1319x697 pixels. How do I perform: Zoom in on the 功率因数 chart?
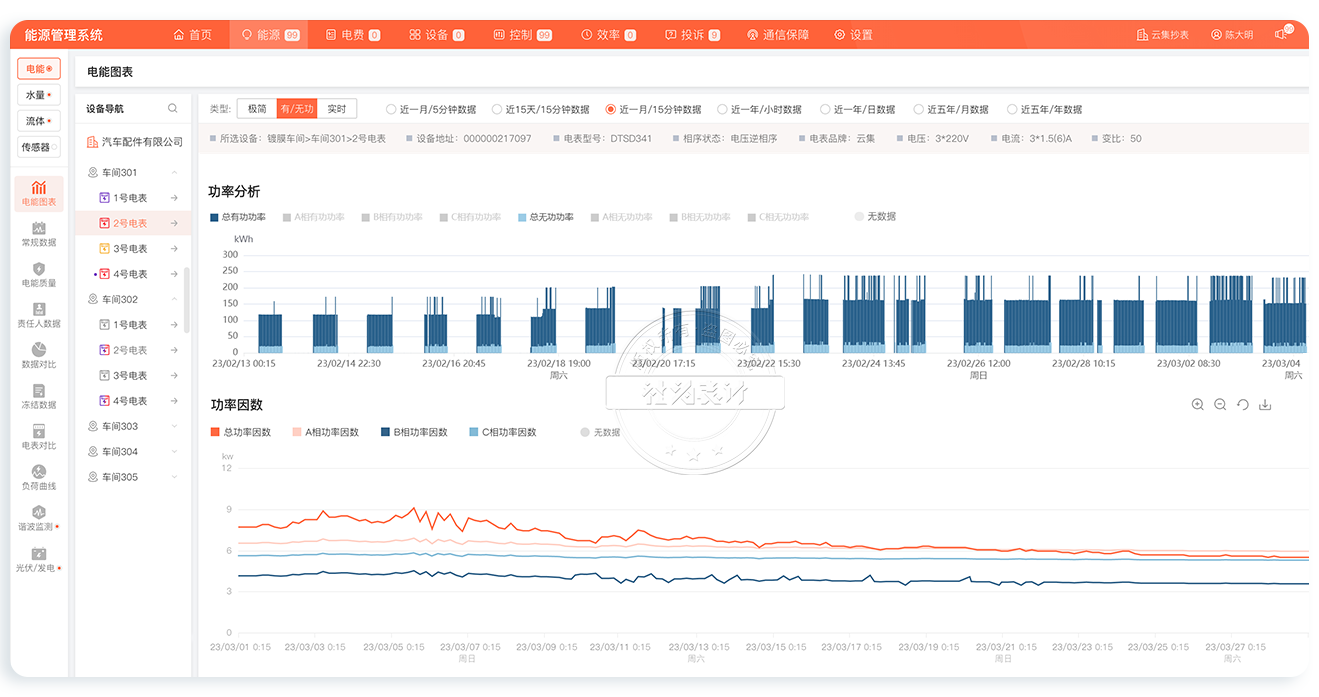pyautogui.click(x=1198, y=405)
